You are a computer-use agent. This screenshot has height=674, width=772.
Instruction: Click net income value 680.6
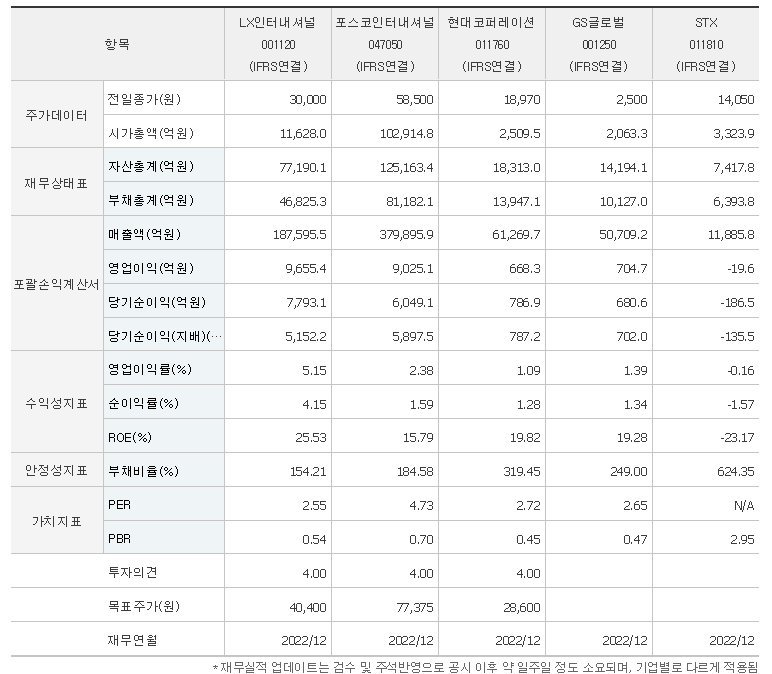632,303
